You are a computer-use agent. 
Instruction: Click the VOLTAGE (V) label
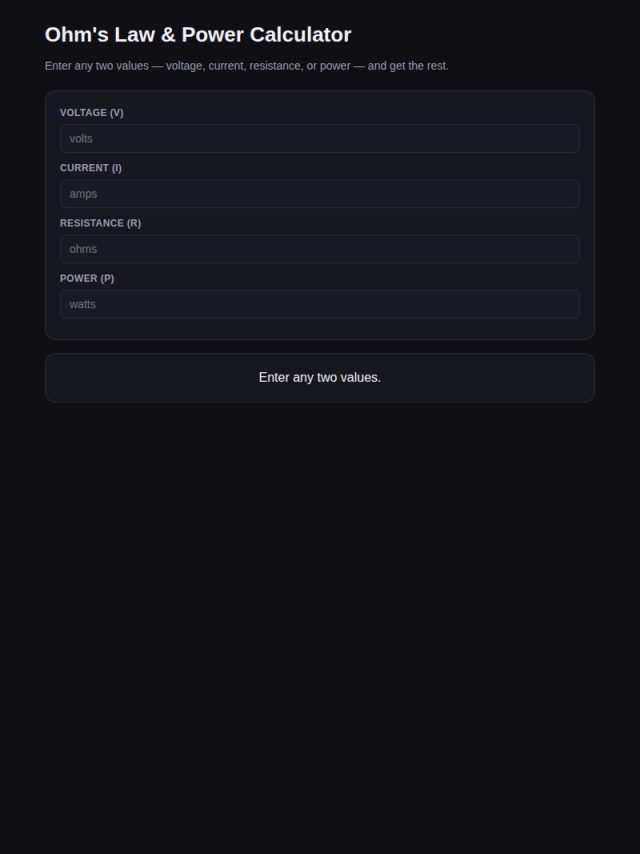pos(92,113)
